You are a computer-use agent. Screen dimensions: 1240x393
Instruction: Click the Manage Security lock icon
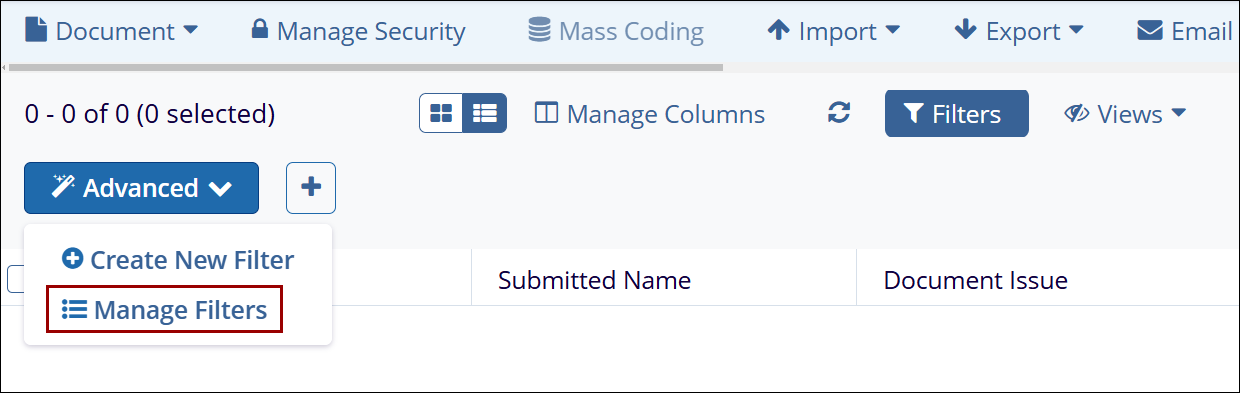[259, 31]
